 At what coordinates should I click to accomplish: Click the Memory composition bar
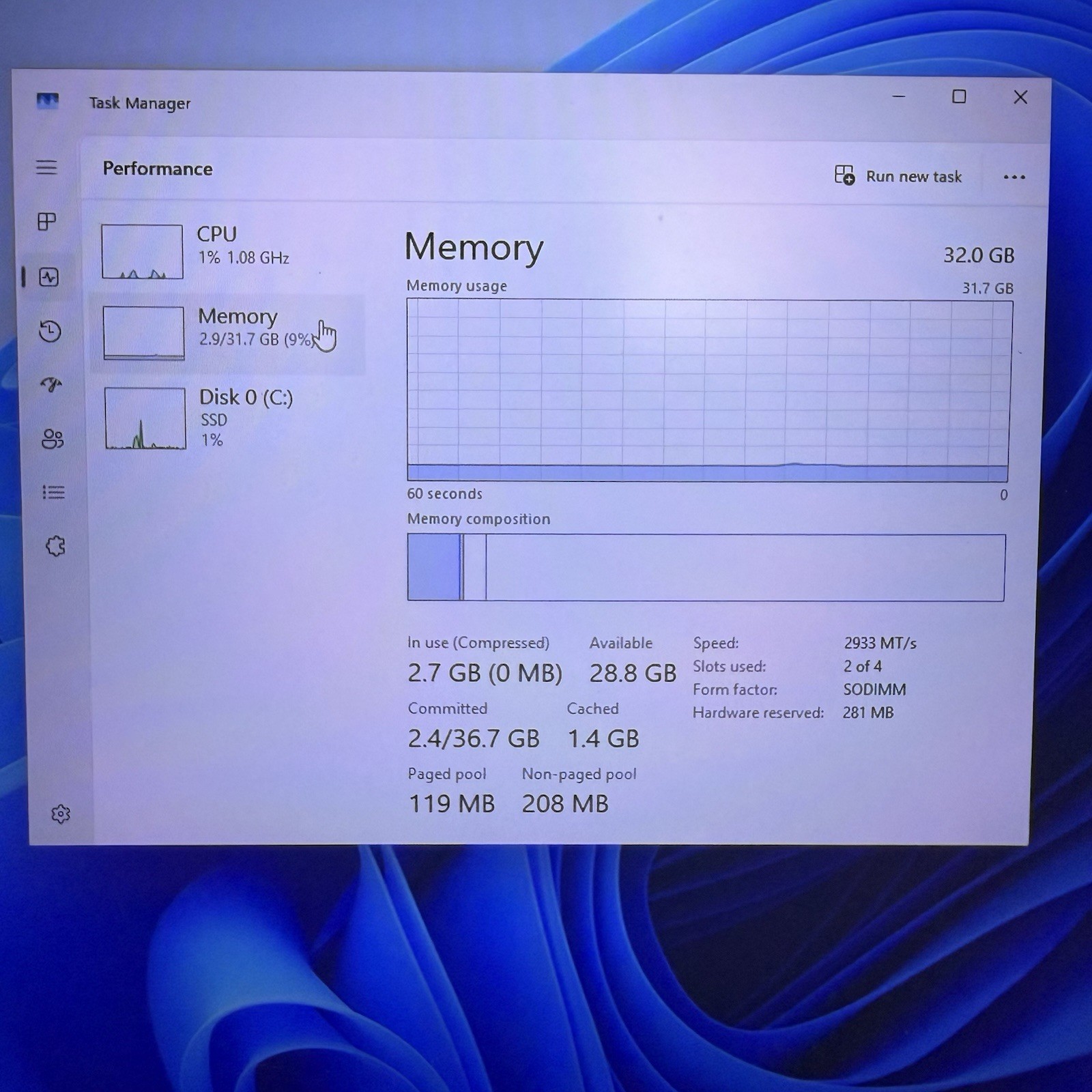[x=706, y=568]
